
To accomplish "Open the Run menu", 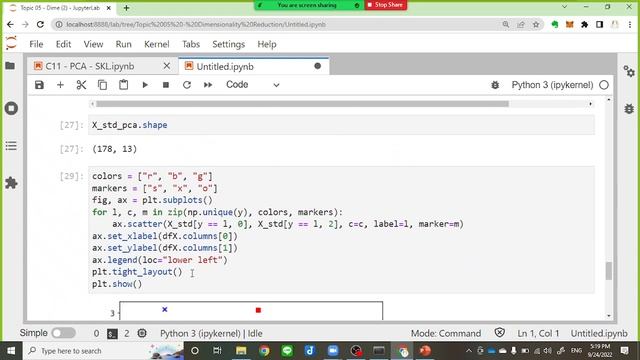I will click(x=123, y=44).
